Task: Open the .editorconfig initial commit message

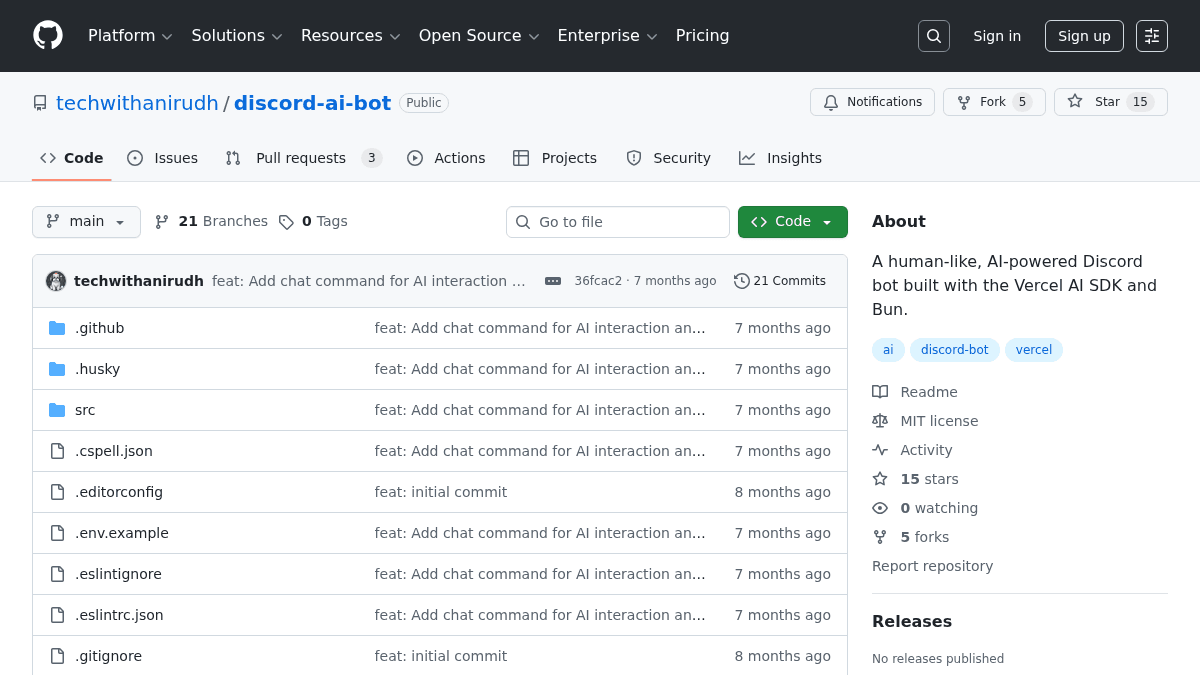Action: (441, 492)
